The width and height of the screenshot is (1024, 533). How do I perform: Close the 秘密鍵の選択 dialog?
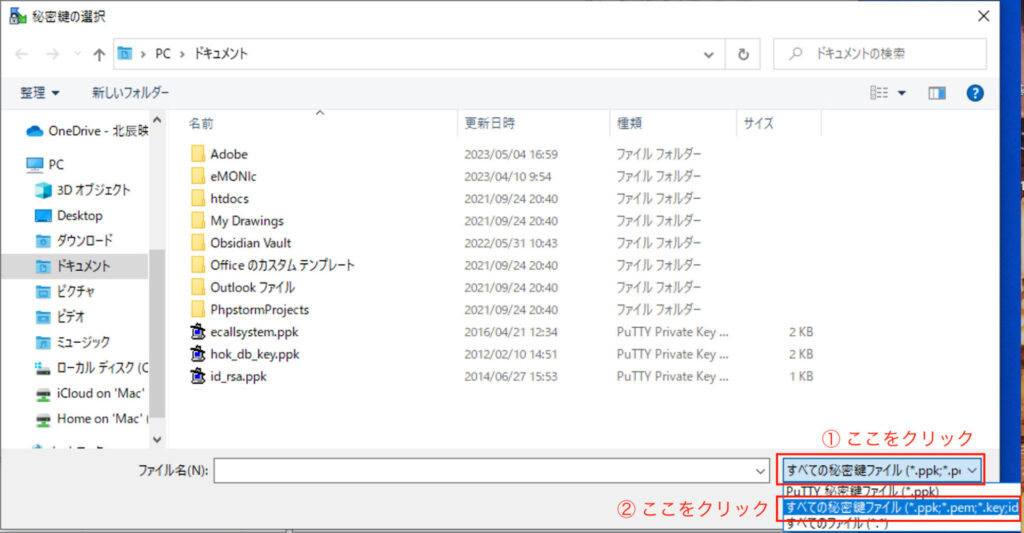coord(984,16)
